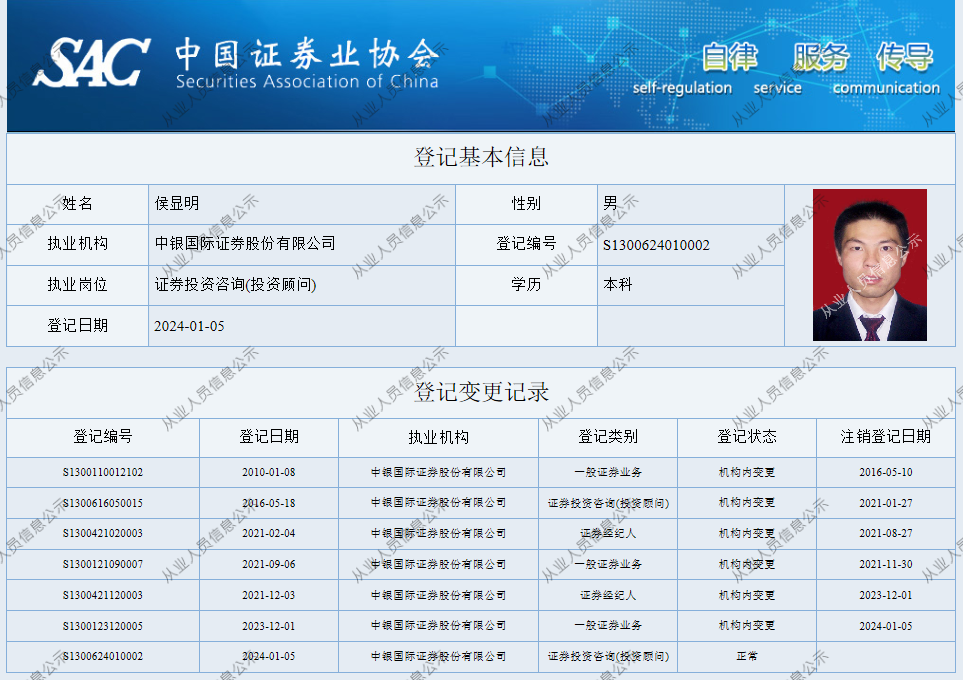Click the 登记日期 column header in records table
Screen dimensions: 963x680
(269, 437)
